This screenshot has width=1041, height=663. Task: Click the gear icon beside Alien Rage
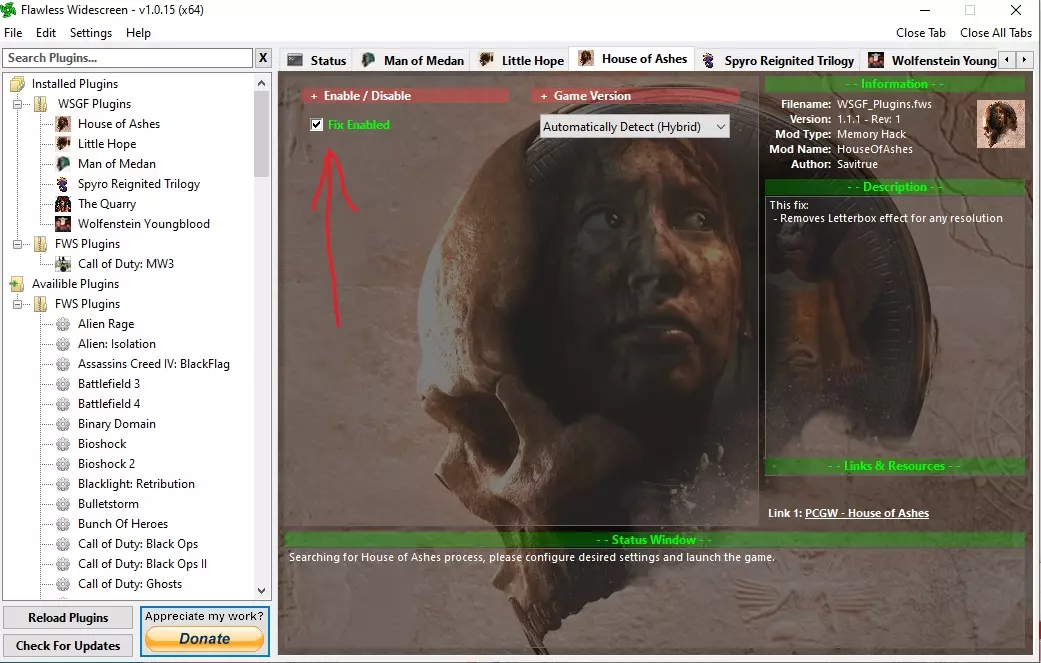(x=63, y=324)
